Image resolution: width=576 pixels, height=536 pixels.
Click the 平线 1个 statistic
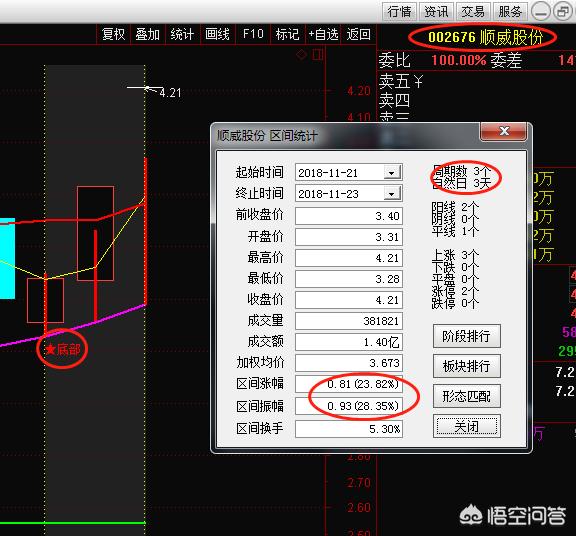[455, 231]
